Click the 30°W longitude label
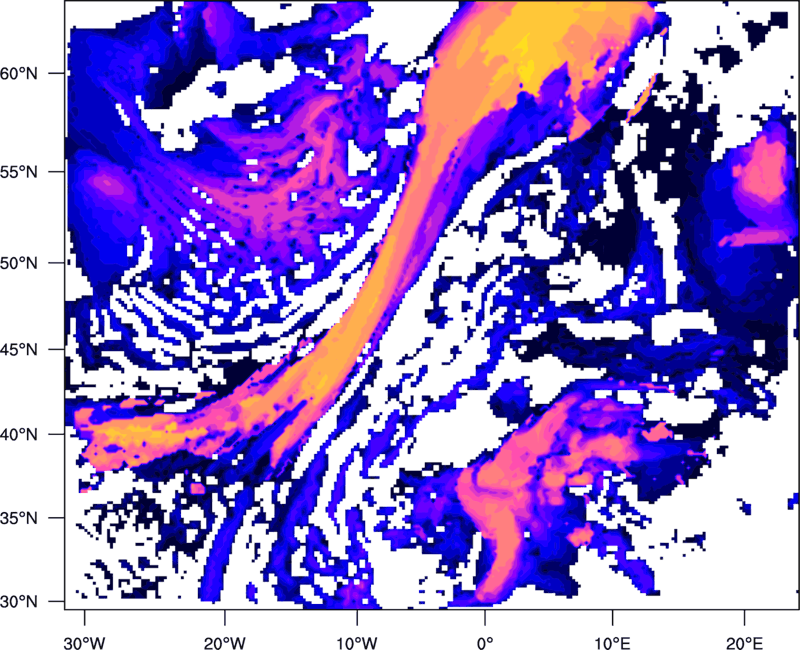The width and height of the screenshot is (800, 650). 84,643
